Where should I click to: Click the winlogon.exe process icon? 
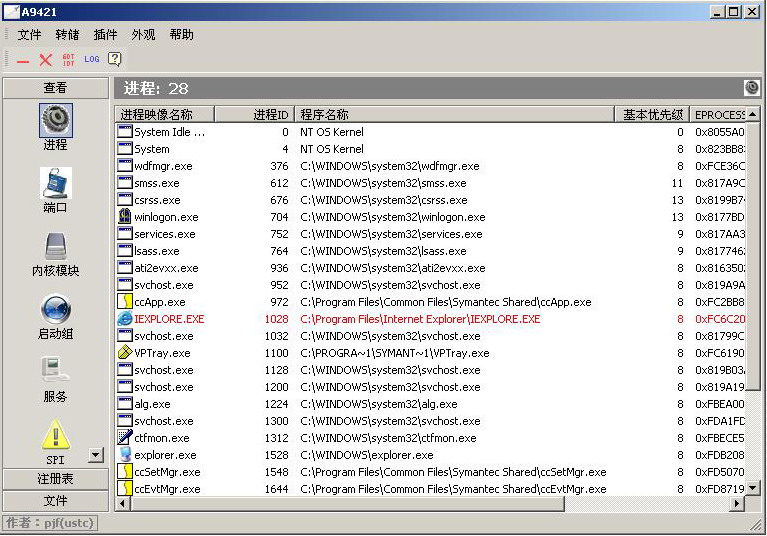tap(125, 217)
